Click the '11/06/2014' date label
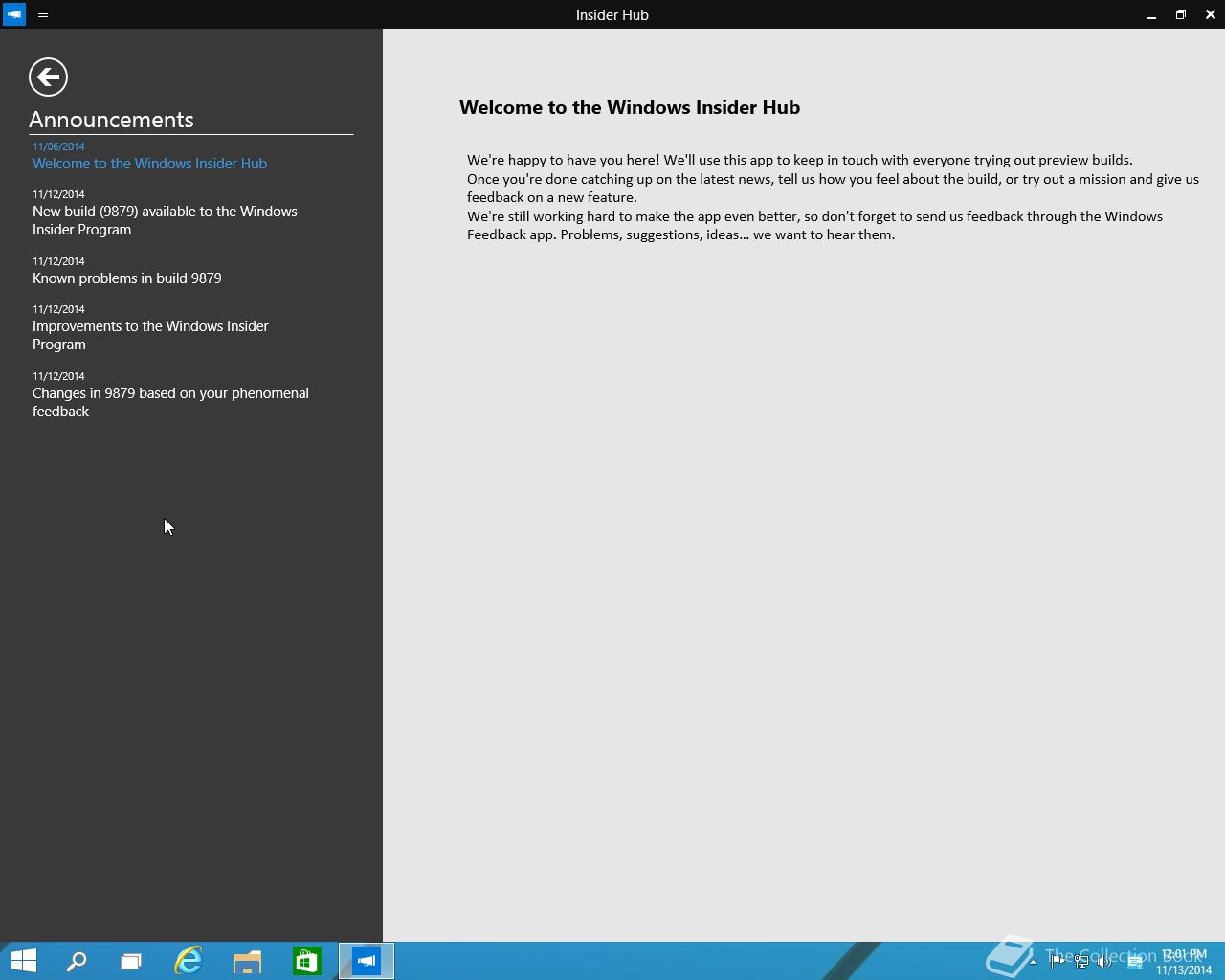 58,146
